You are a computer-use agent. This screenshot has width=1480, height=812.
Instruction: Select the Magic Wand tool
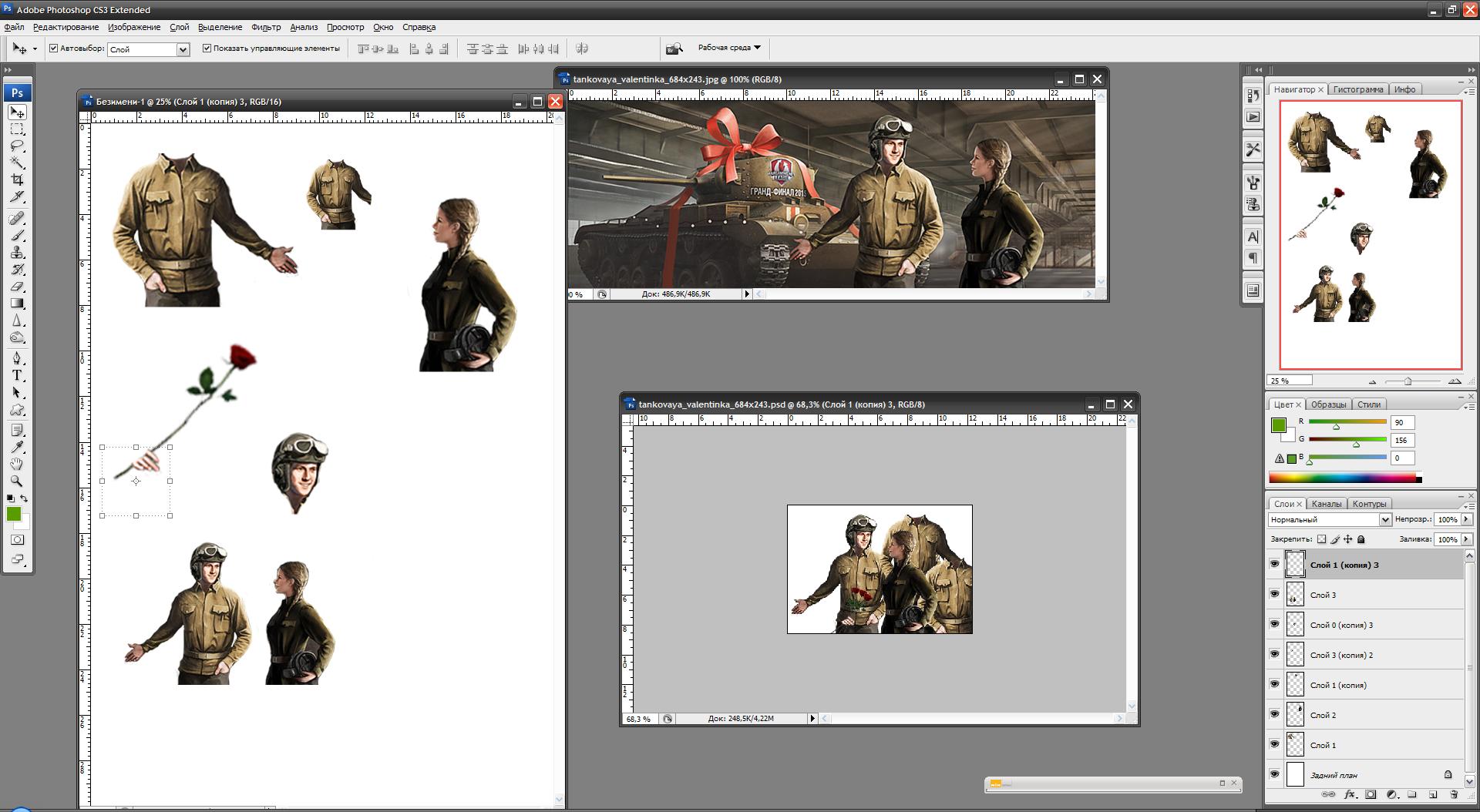[17, 163]
